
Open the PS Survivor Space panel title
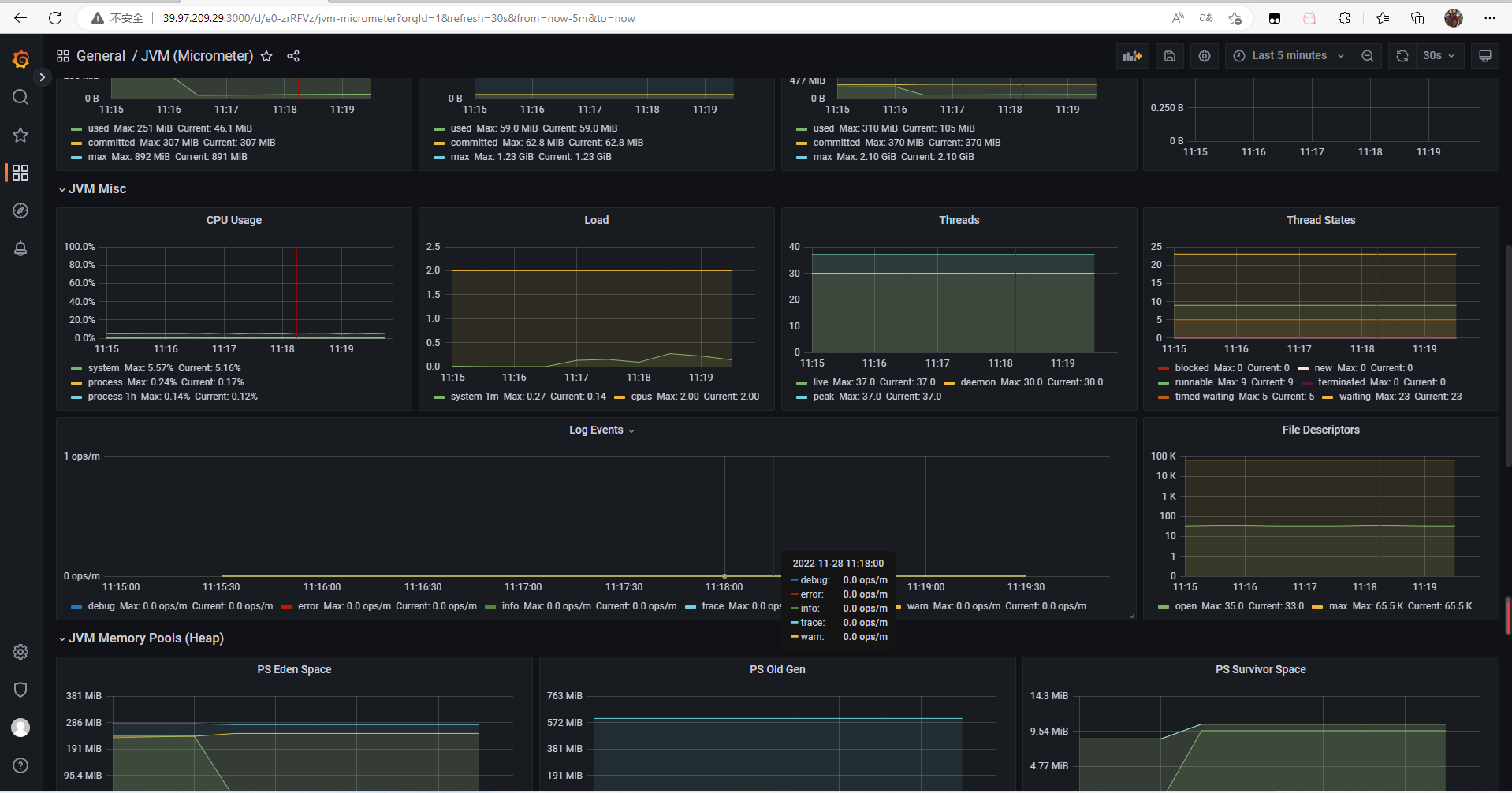coord(1261,669)
